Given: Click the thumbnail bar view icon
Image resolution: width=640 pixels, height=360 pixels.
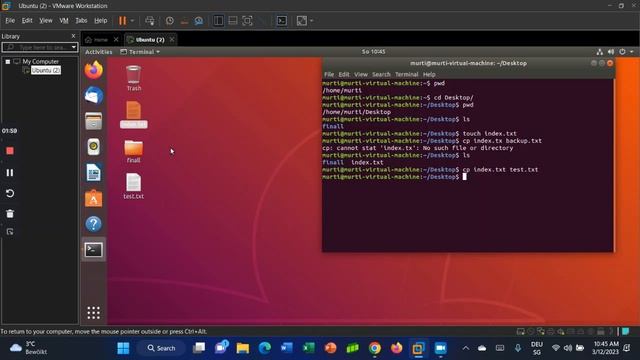Looking at the screenshot, I should [233, 21].
